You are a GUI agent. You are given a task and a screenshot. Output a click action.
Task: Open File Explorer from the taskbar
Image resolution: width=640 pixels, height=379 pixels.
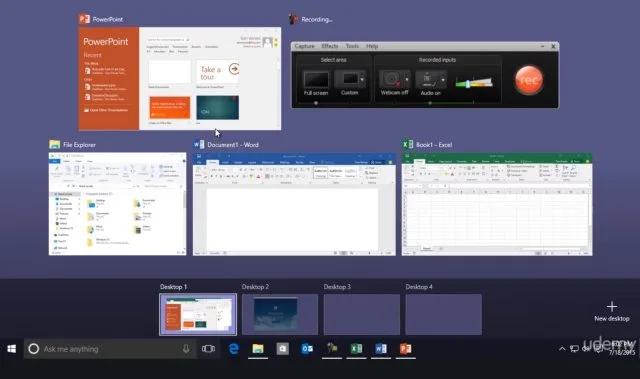258,349
